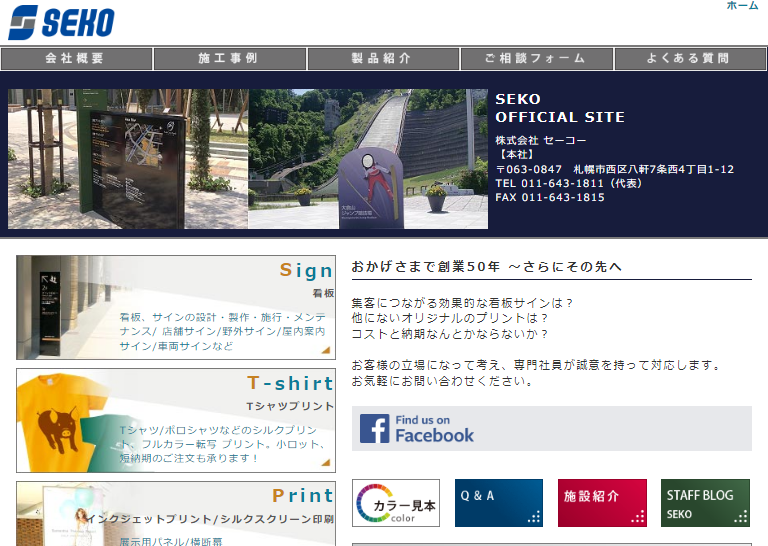Go to the 製品紹介 page
The width and height of the screenshot is (768, 546).
coord(383,59)
